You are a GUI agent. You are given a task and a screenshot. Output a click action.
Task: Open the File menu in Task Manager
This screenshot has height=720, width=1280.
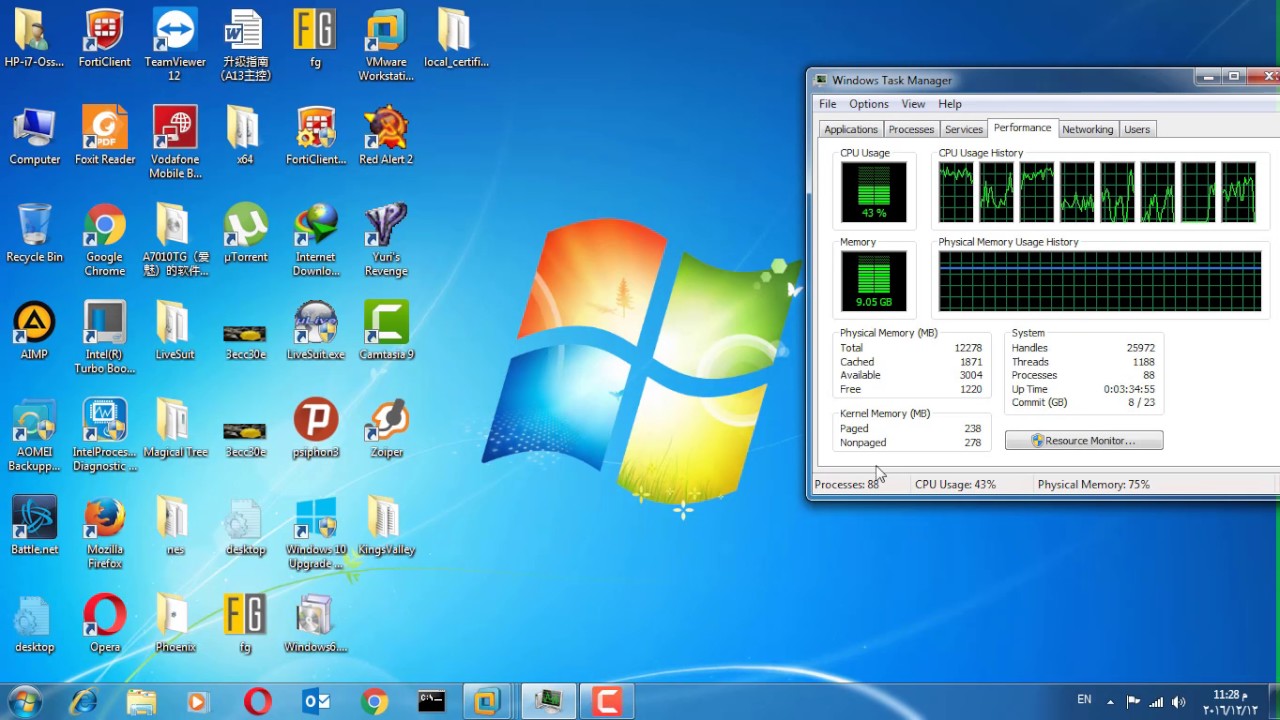[x=828, y=104]
